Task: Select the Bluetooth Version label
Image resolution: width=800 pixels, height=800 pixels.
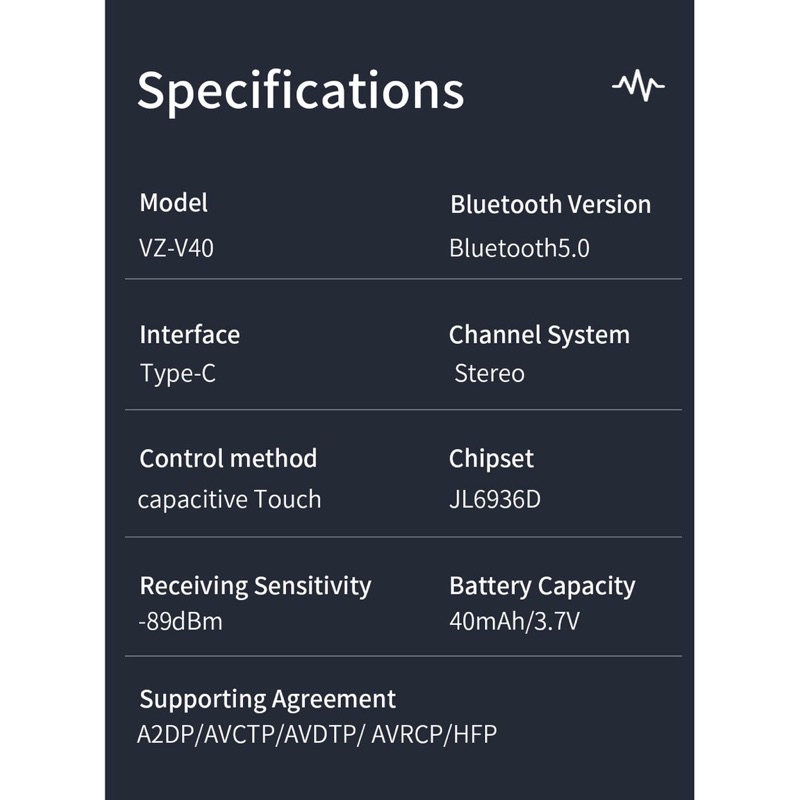Action: pos(550,205)
